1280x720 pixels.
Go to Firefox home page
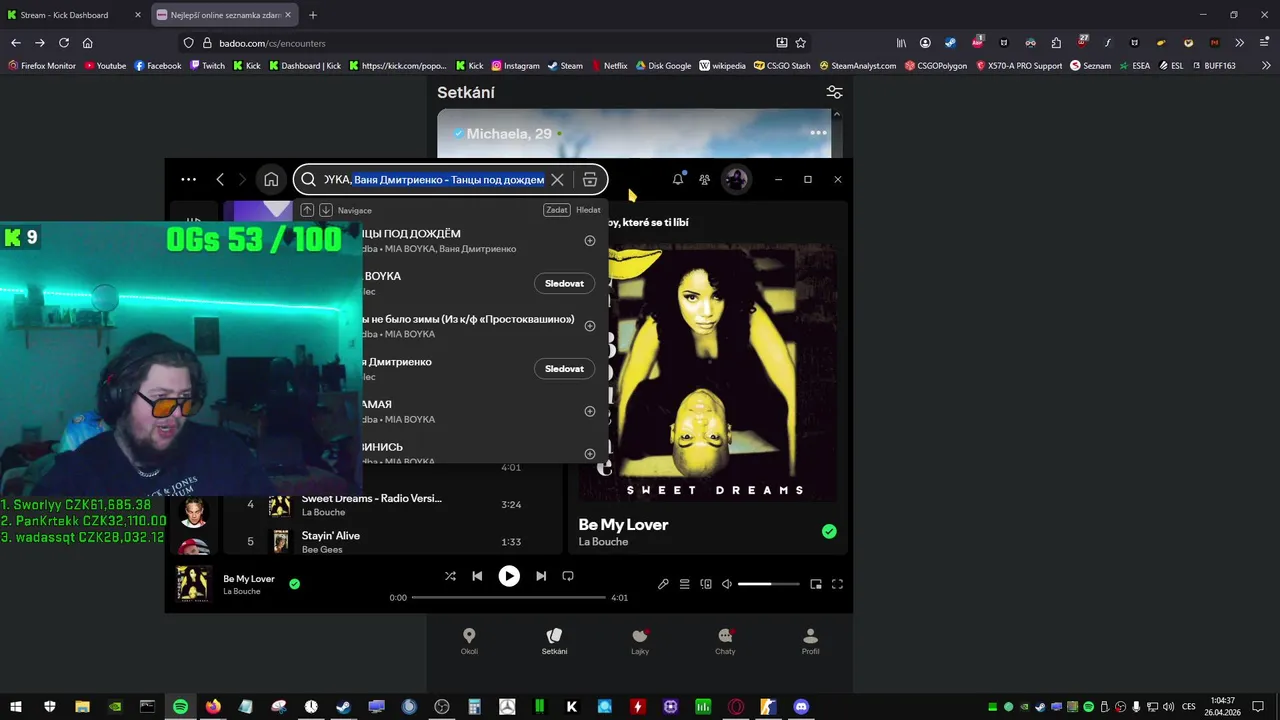pyautogui.click(x=88, y=43)
